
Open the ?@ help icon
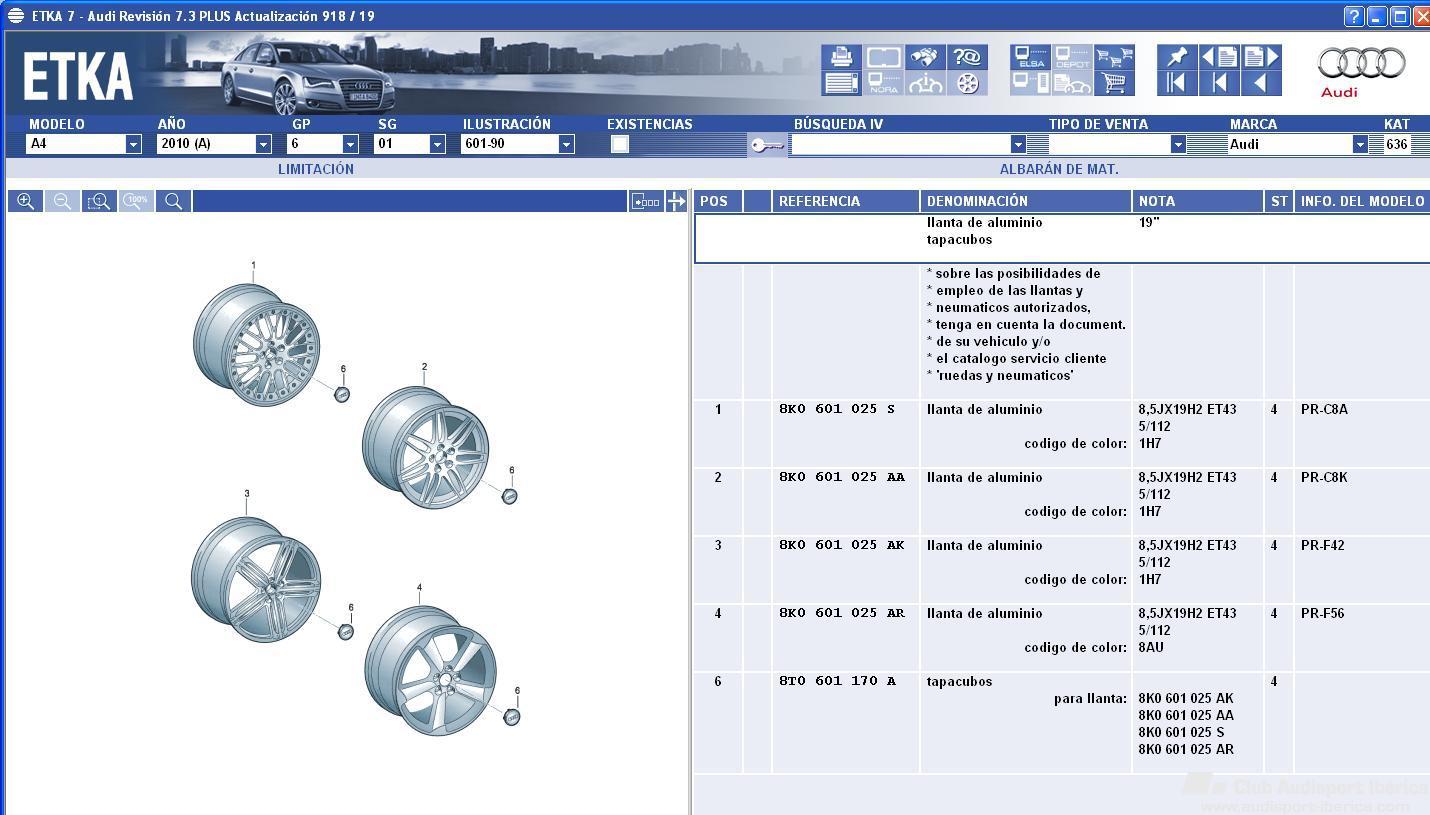(967, 57)
